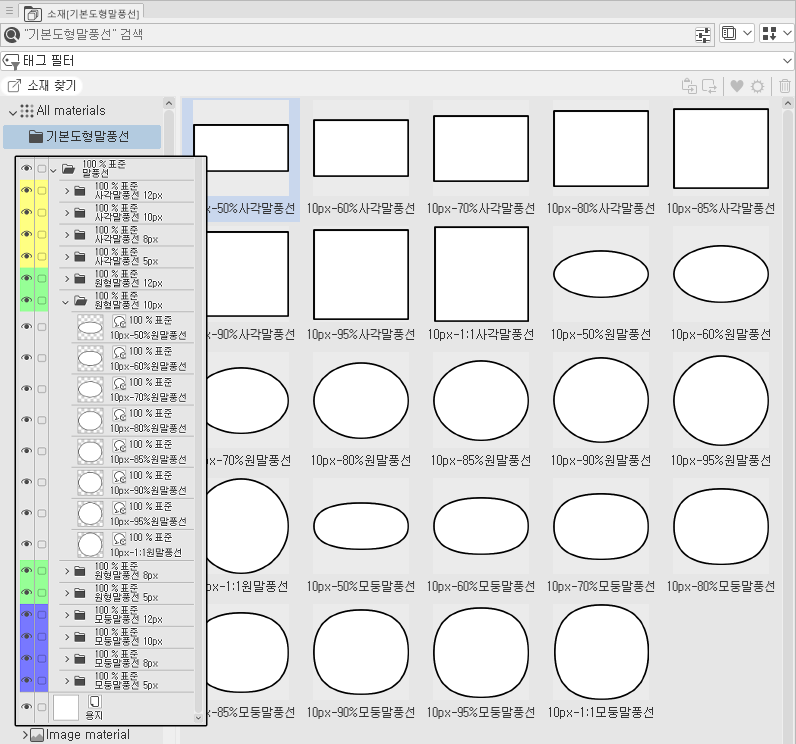Click the 태그 필터 bar
Screen dimensions: 796x744
(x=397, y=61)
